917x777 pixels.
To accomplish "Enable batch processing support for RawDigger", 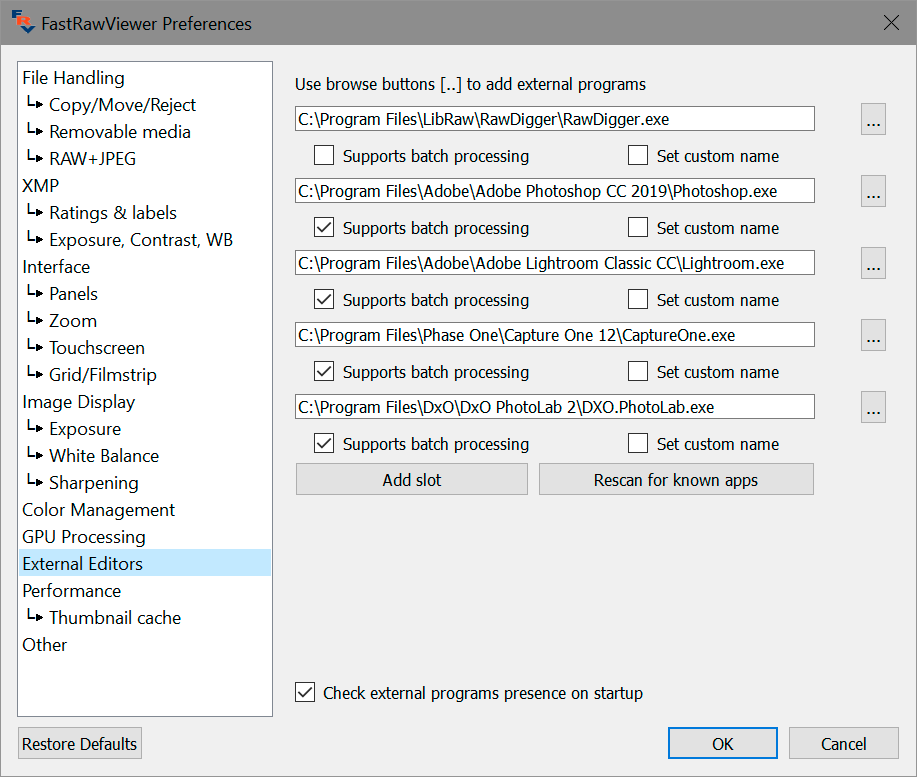I will click(x=324, y=156).
